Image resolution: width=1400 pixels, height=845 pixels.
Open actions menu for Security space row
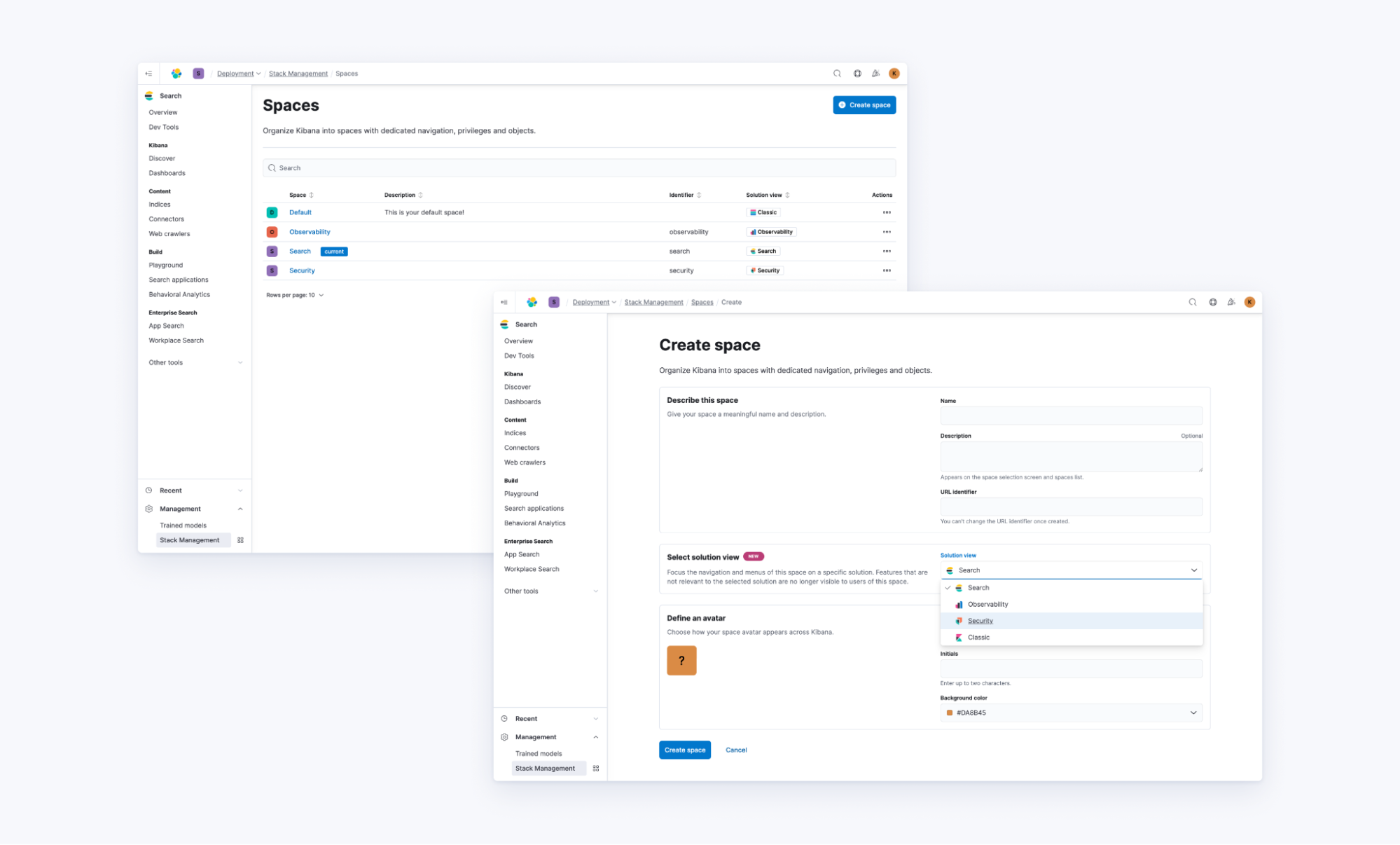click(887, 270)
